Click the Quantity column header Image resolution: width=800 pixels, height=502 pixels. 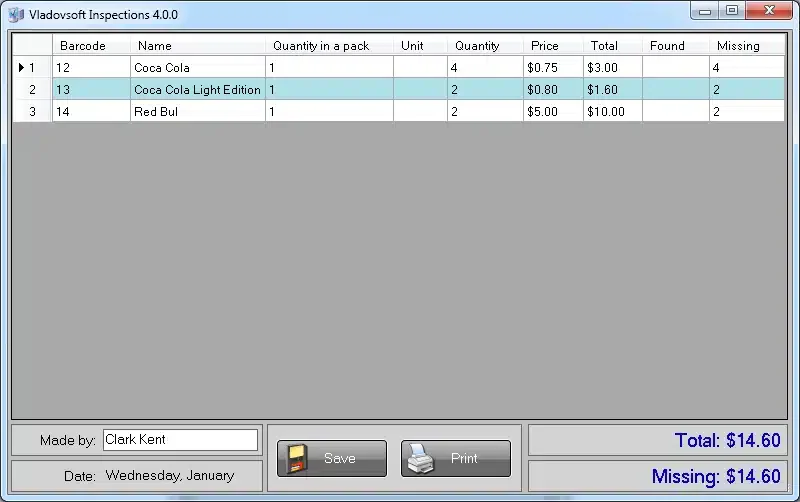pyautogui.click(x=485, y=45)
